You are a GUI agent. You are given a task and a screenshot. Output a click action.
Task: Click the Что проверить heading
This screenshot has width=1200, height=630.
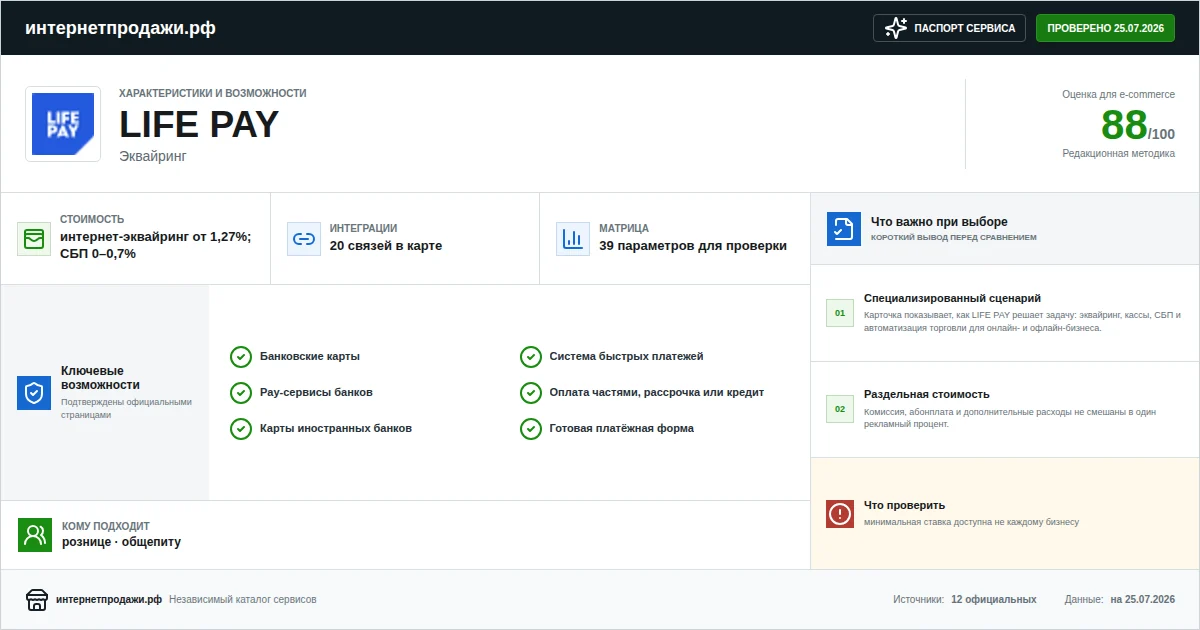pos(905,505)
